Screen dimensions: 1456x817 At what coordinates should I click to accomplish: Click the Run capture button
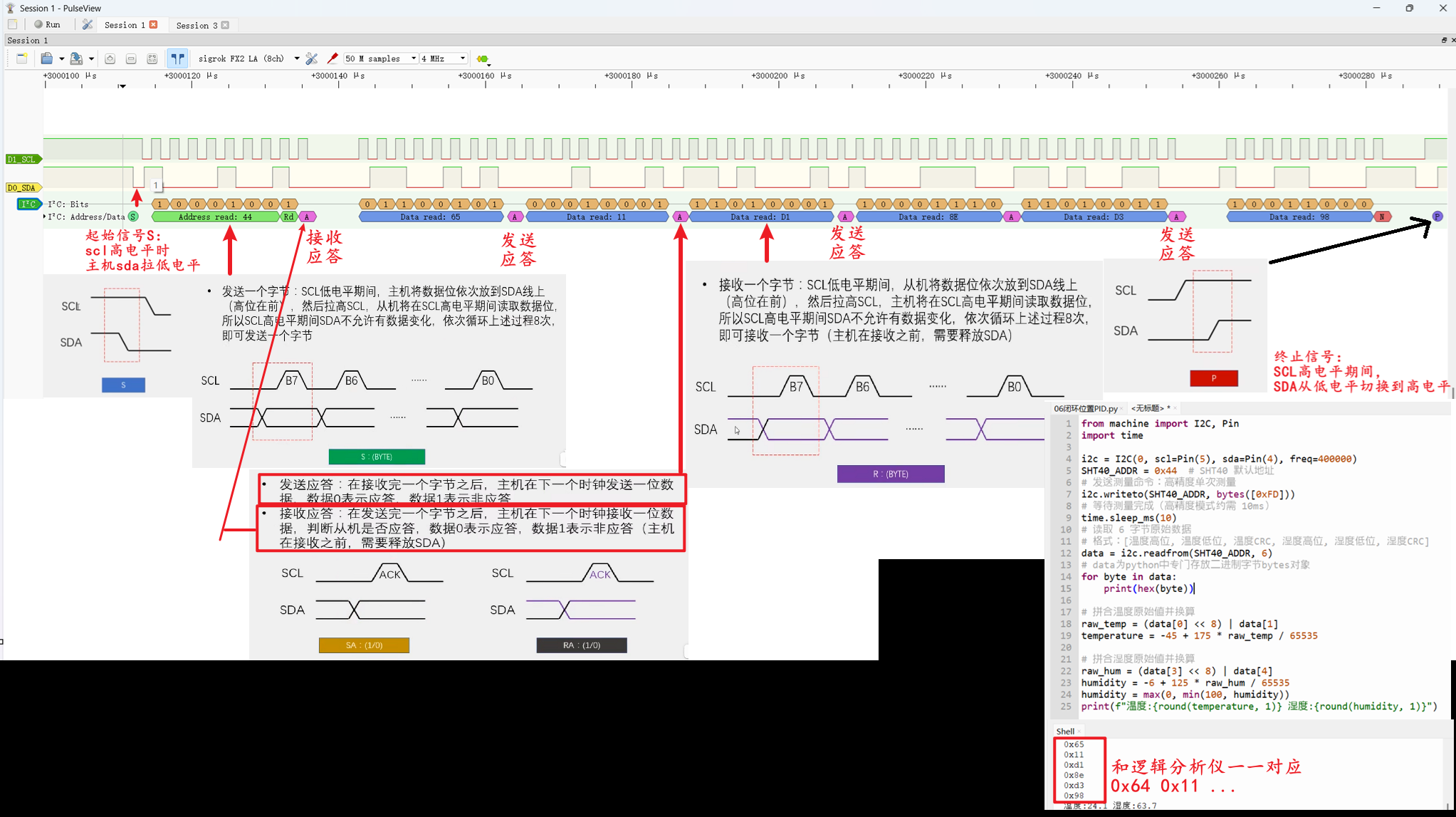pyautogui.click(x=47, y=24)
